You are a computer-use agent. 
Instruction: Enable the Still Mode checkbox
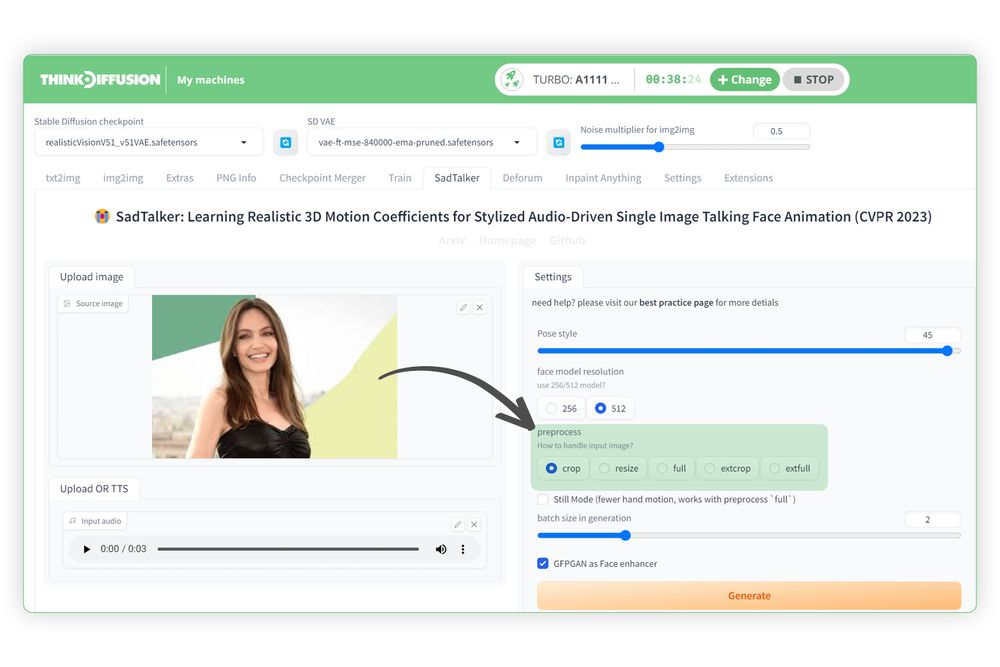pos(543,499)
